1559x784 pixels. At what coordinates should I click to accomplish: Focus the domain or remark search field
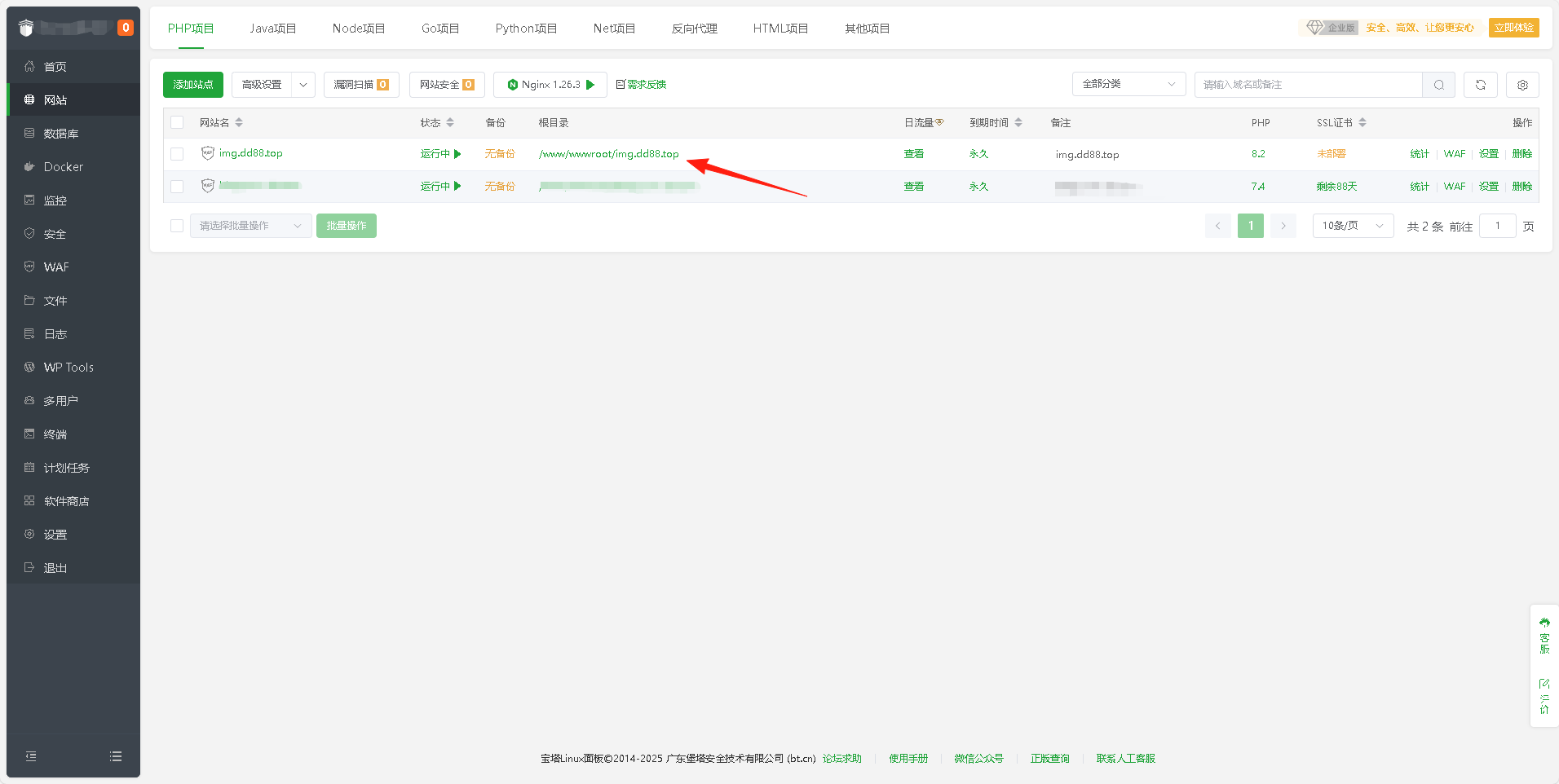tap(1308, 85)
